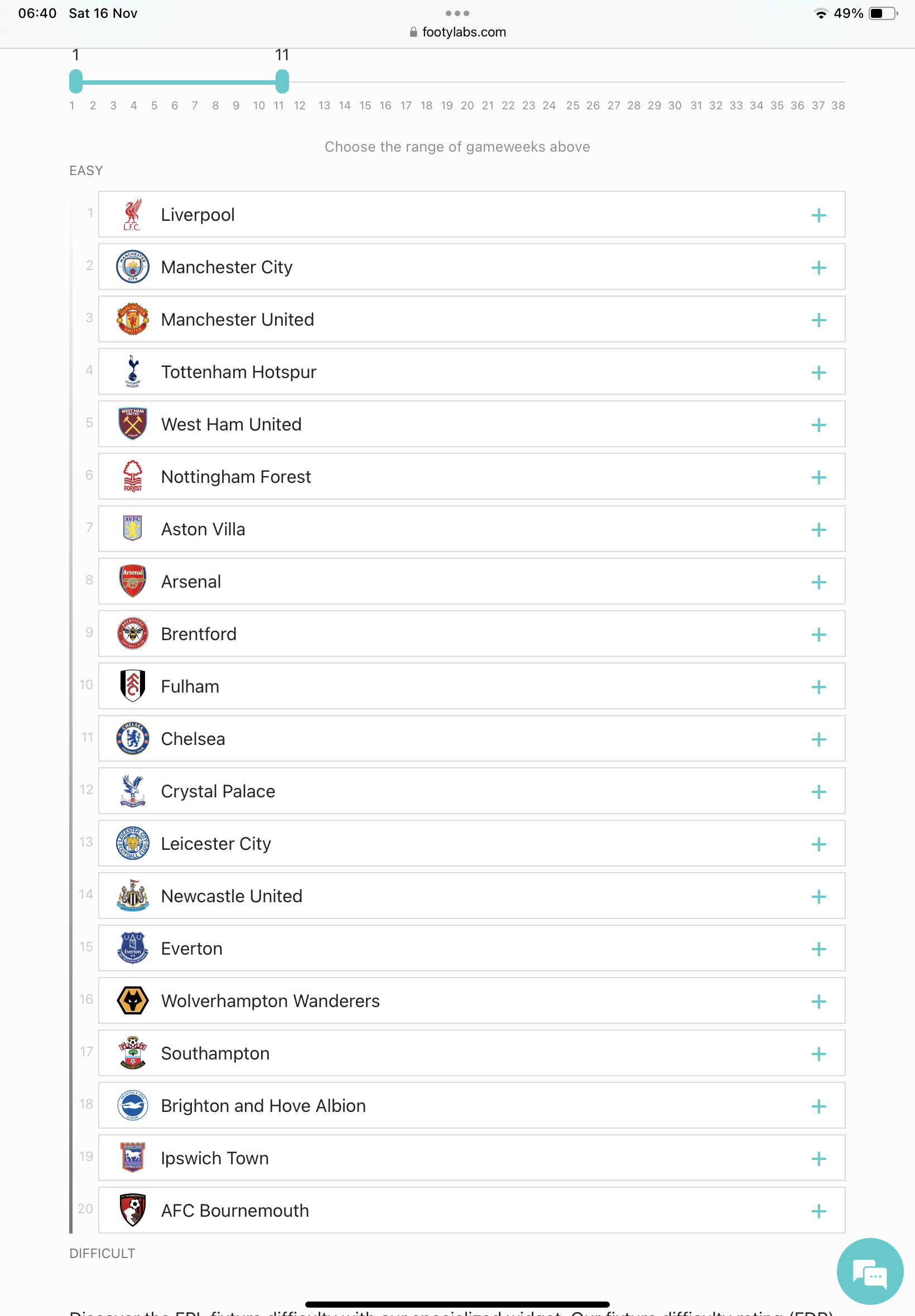Click the right gameweek slider handle at 11
915x1316 pixels.
(x=282, y=81)
